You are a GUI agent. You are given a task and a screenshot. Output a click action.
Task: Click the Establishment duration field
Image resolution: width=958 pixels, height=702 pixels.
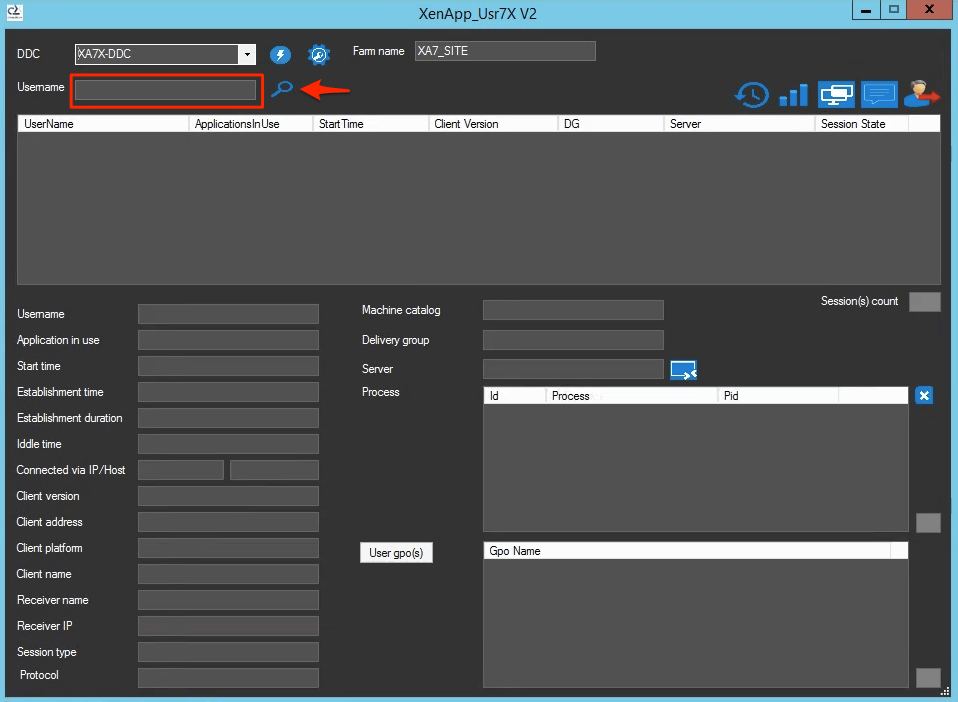(x=228, y=418)
